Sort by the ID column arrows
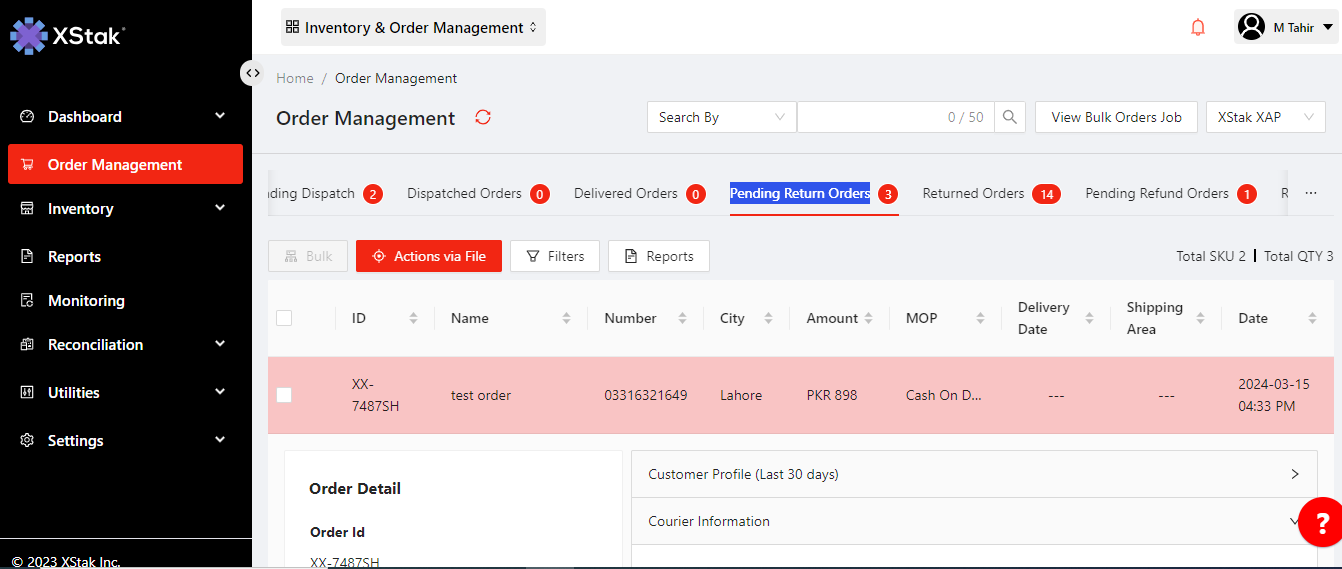 [x=413, y=318]
